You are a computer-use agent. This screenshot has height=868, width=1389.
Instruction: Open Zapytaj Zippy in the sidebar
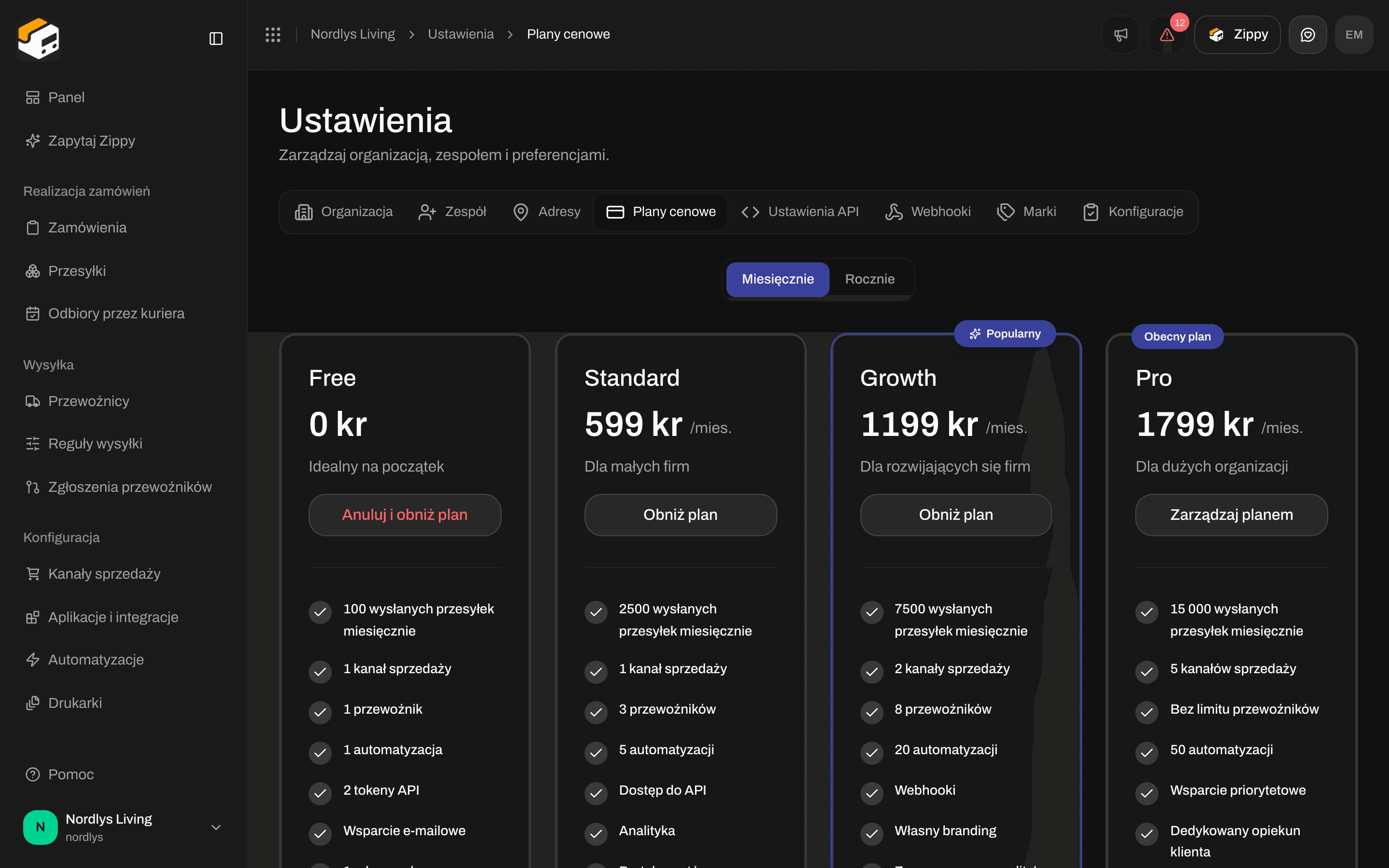click(123, 141)
